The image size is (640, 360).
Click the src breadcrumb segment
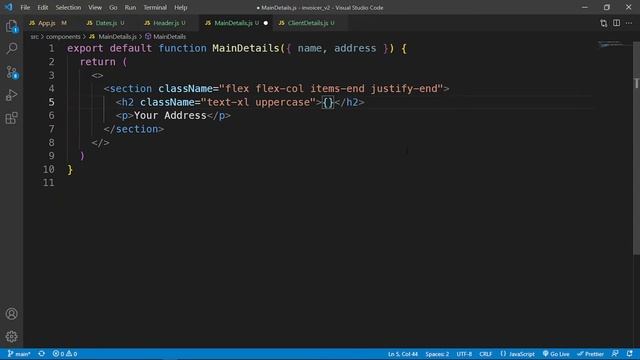pos(34,37)
